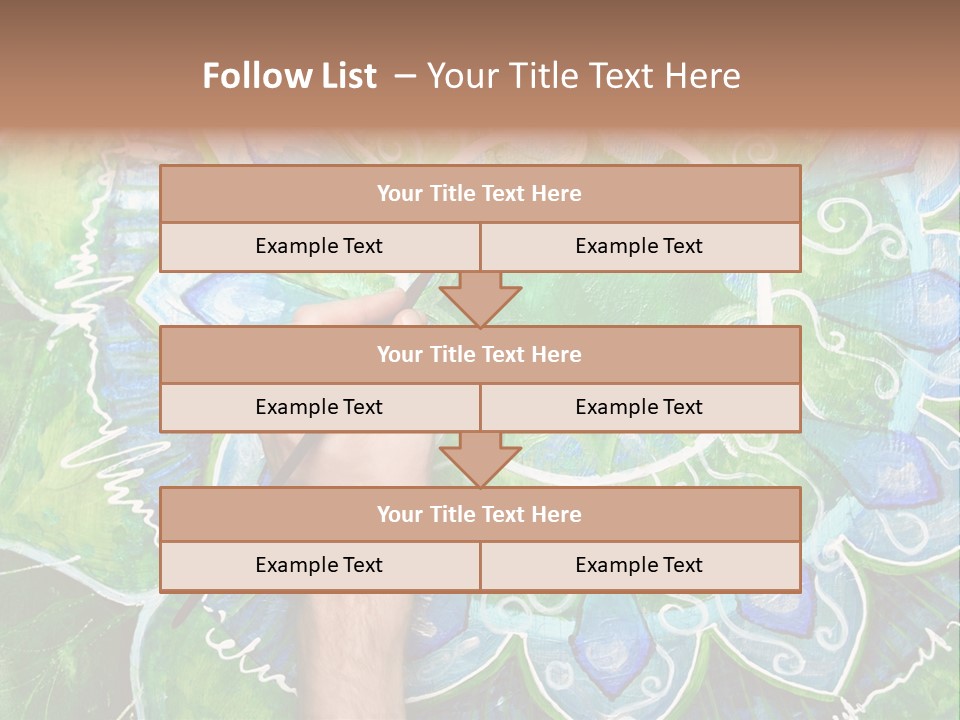Click right Example Text cell in bottom block
The height and width of the screenshot is (720, 960).
(x=640, y=566)
